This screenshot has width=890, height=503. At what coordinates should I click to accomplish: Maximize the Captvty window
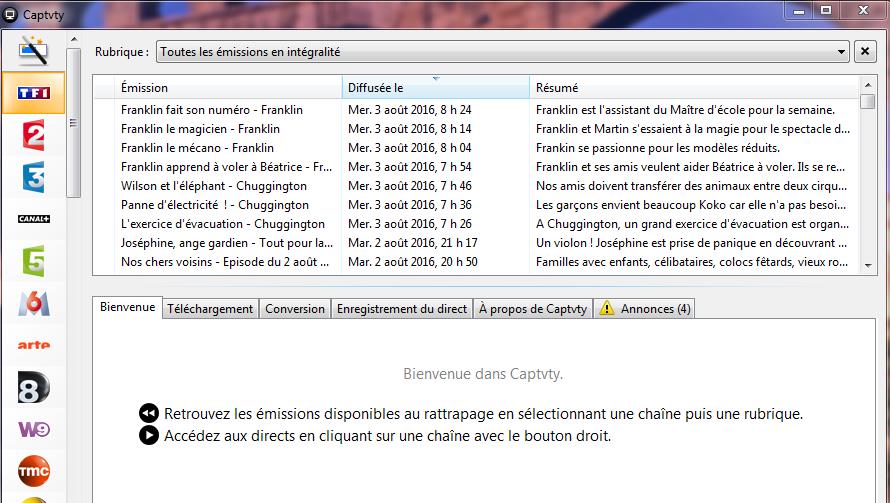click(826, 11)
